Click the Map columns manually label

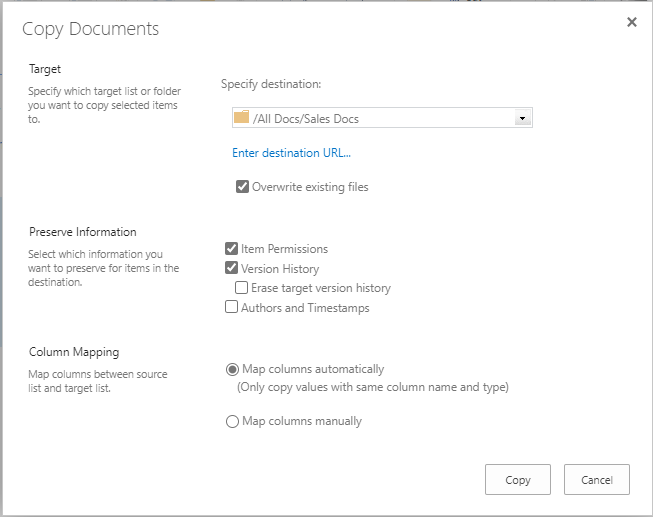click(x=302, y=421)
